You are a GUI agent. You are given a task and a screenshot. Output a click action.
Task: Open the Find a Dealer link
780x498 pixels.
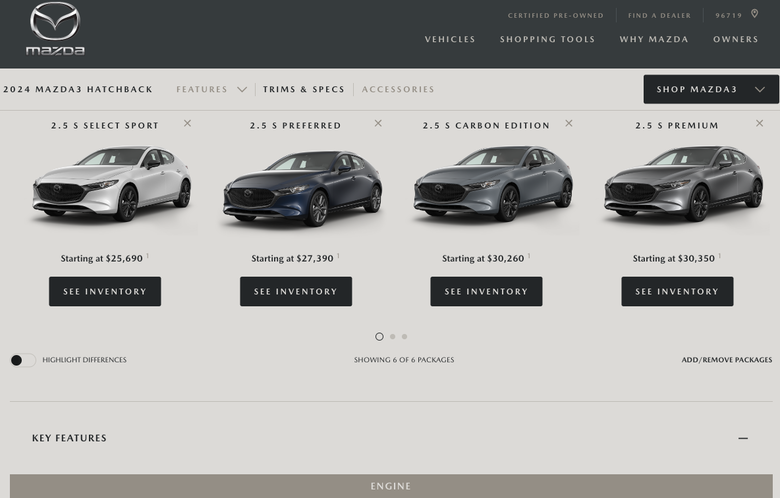pyautogui.click(x=659, y=15)
